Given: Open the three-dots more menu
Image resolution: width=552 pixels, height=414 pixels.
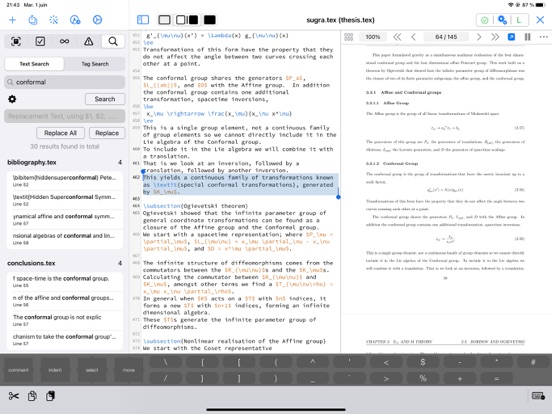Looking at the screenshot, I should click(544, 37).
